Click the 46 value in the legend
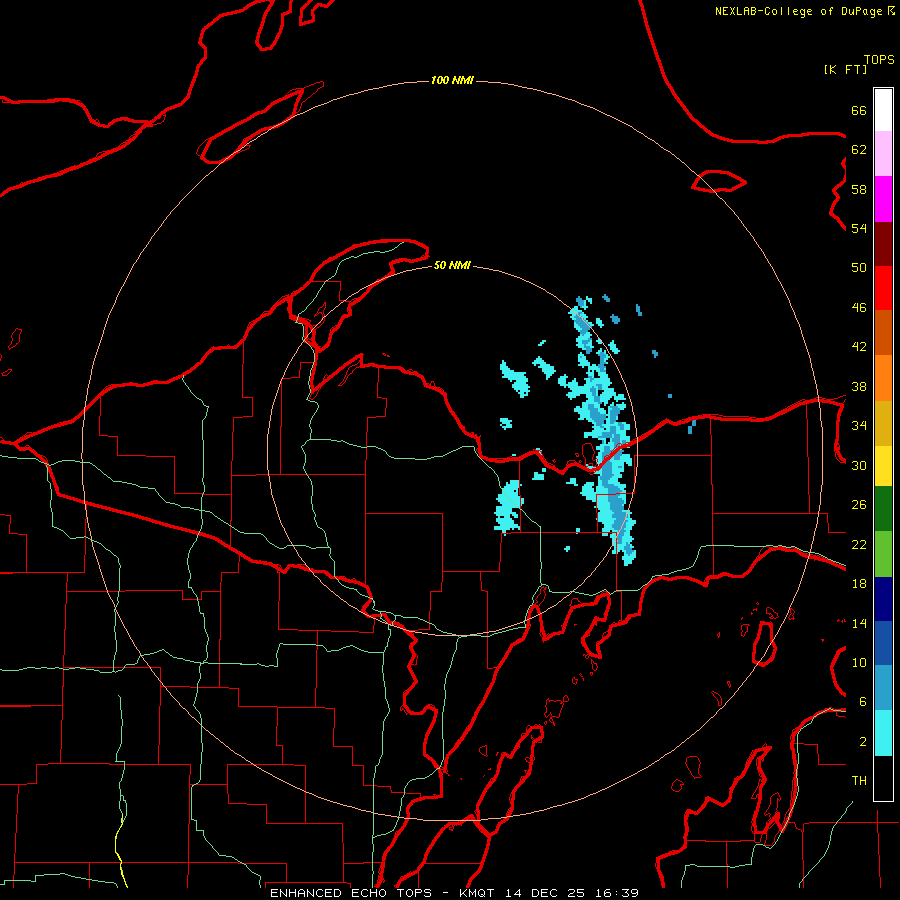 pyautogui.click(x=859, y=308)
